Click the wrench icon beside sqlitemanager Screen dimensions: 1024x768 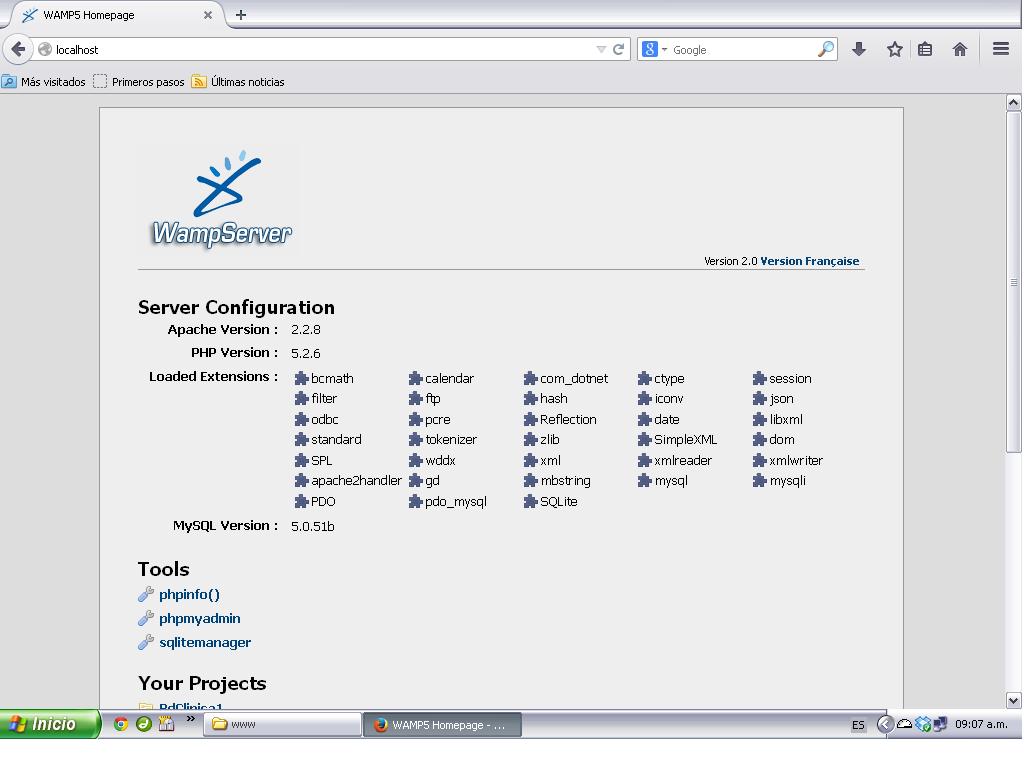pos(146,643)
